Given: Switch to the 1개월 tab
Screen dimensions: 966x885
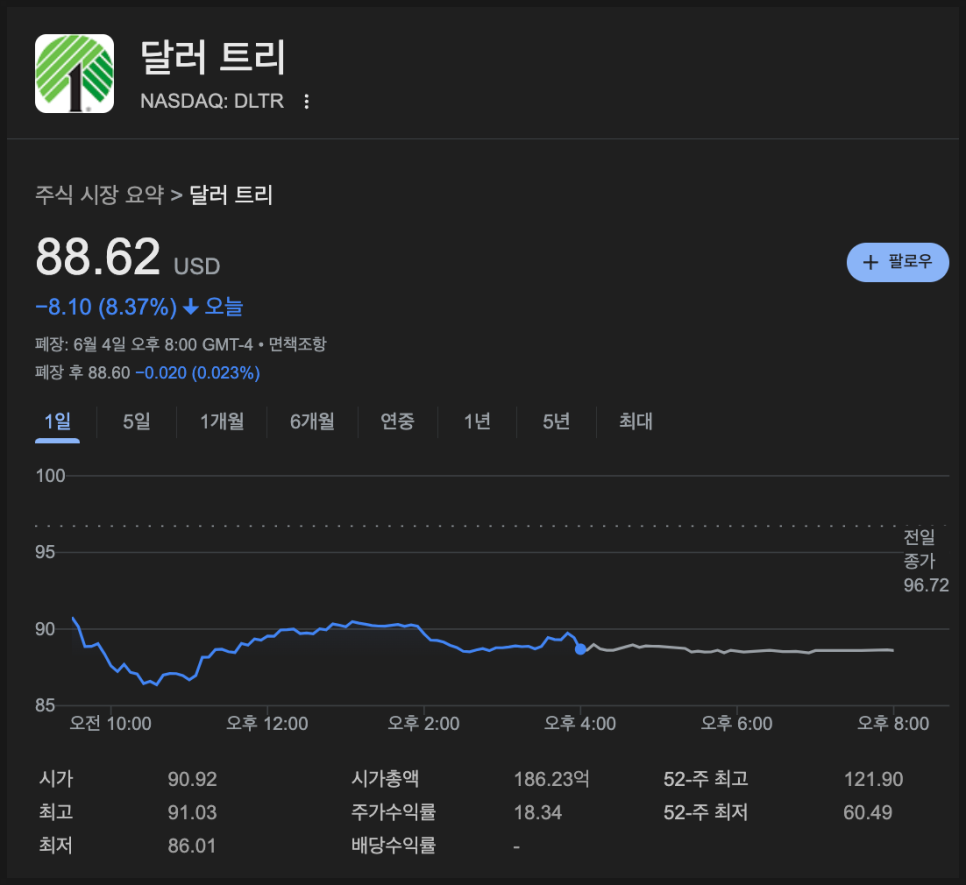Looking at the screenshot, I should coord(222,422).
